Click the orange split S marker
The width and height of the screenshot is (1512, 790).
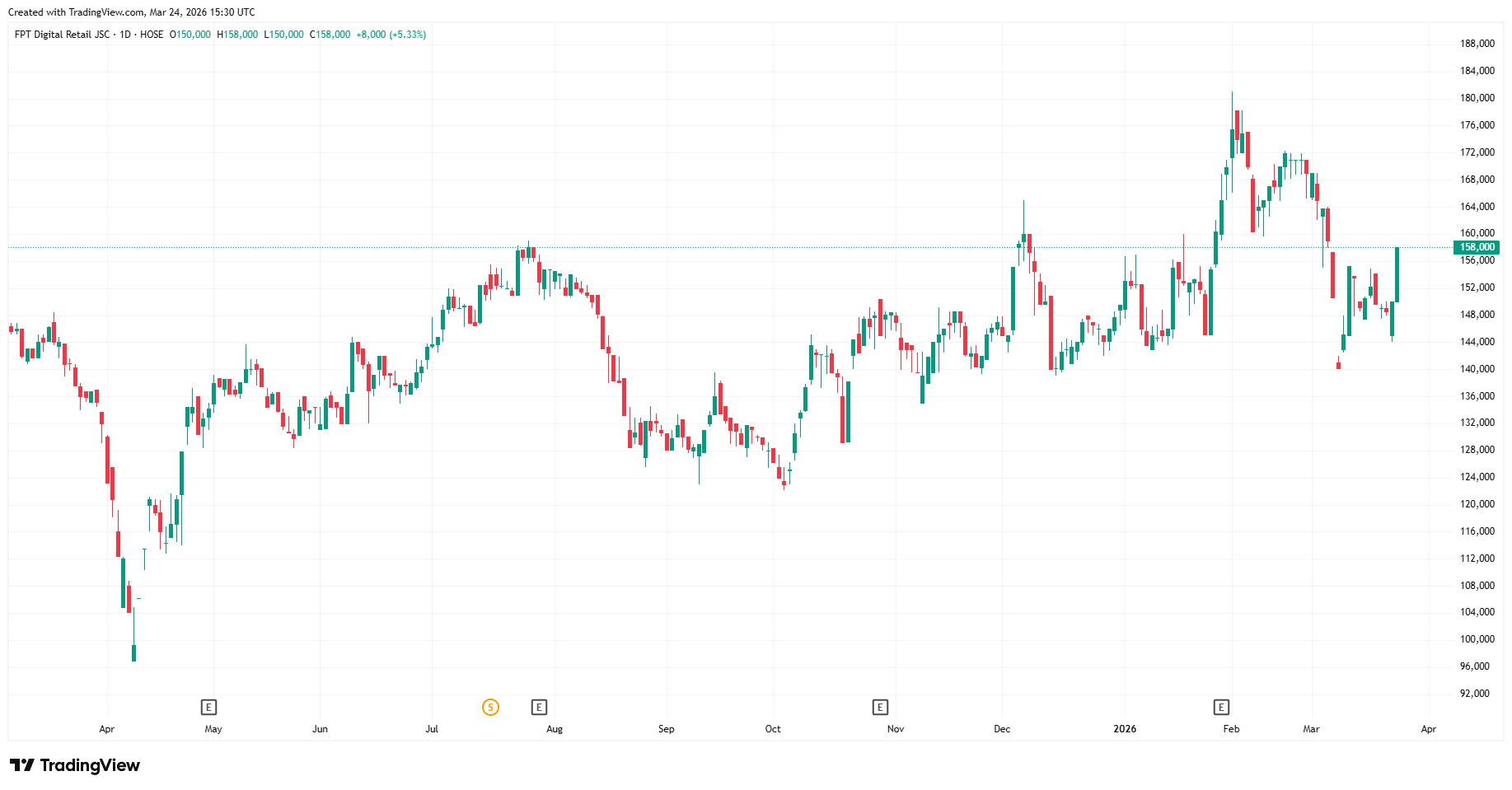click(x=490, y=707)
